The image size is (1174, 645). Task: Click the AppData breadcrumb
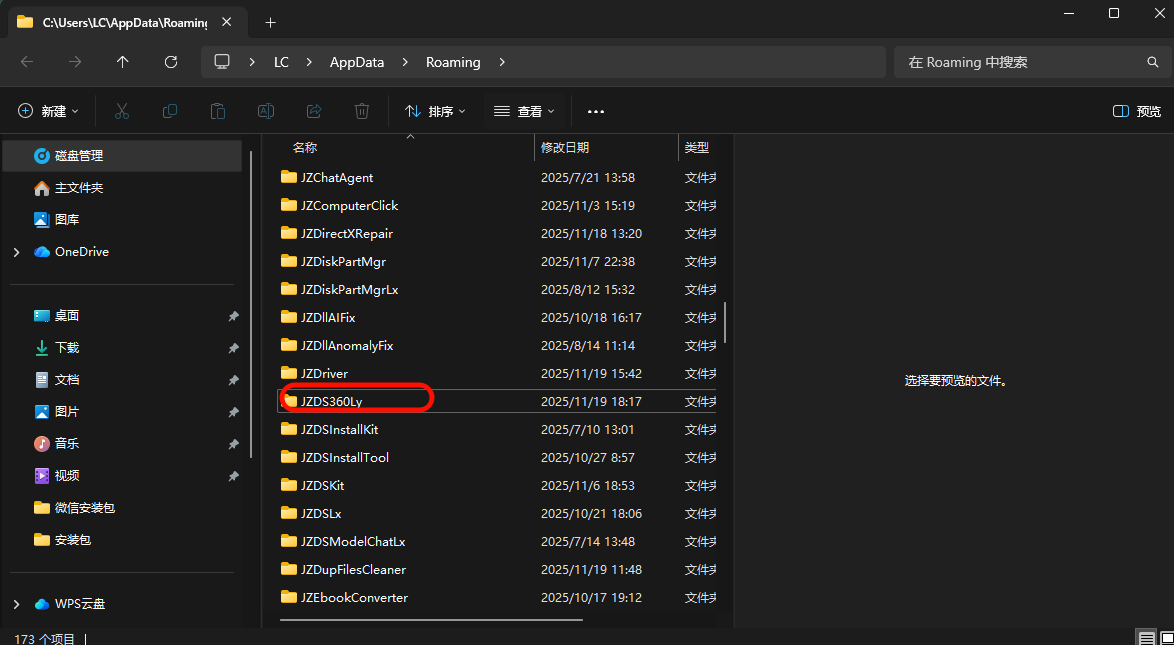[x=356, y=61]
